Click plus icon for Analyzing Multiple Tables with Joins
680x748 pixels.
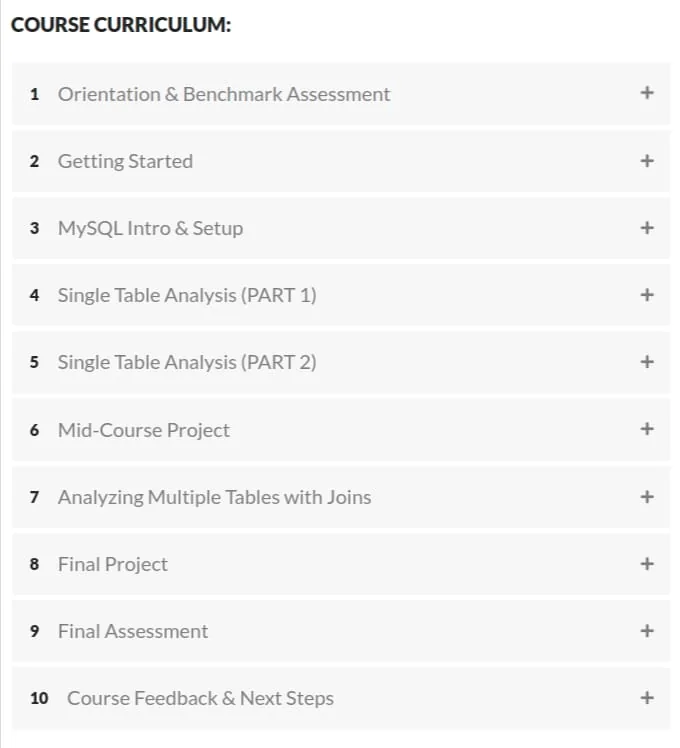pyautogui.click(x=647, y=497)
